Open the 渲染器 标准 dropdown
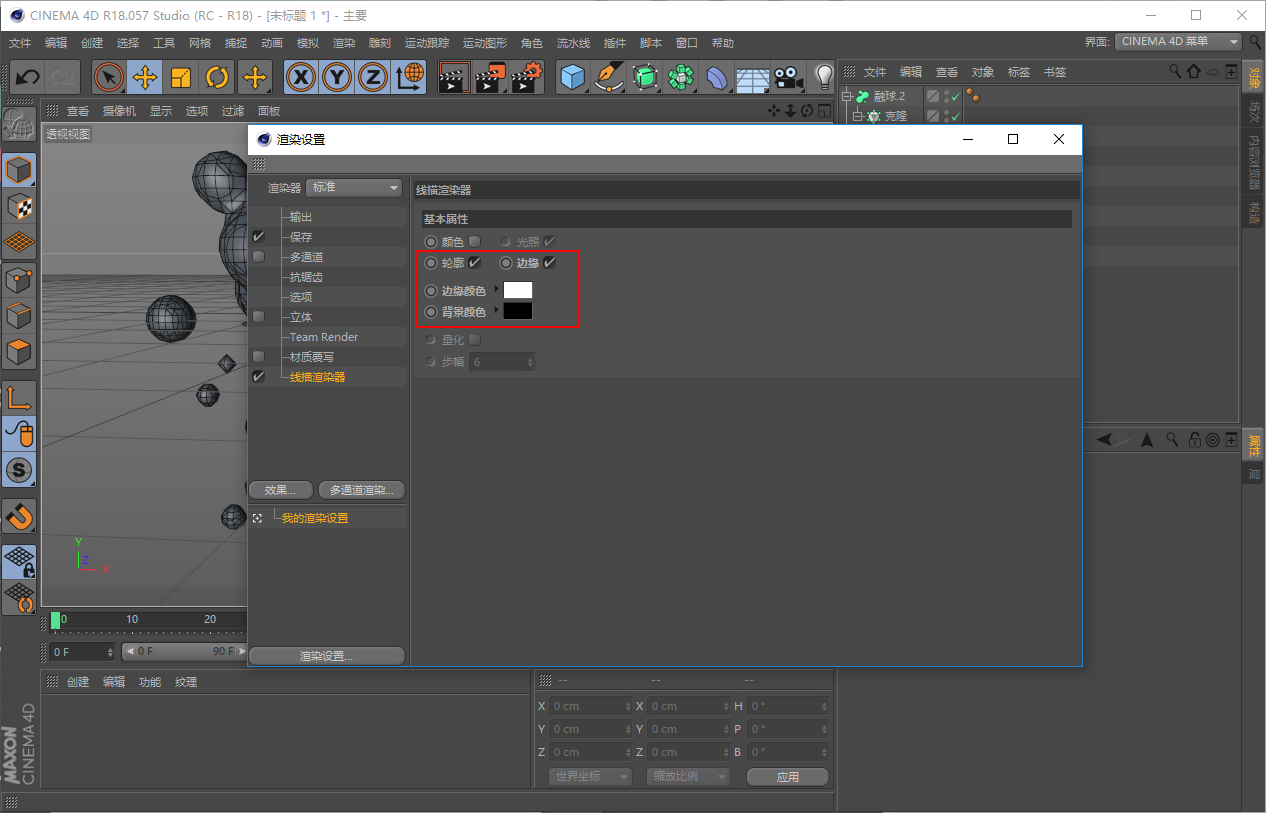This screenshot has height=813, width=1266. (354, 187)
